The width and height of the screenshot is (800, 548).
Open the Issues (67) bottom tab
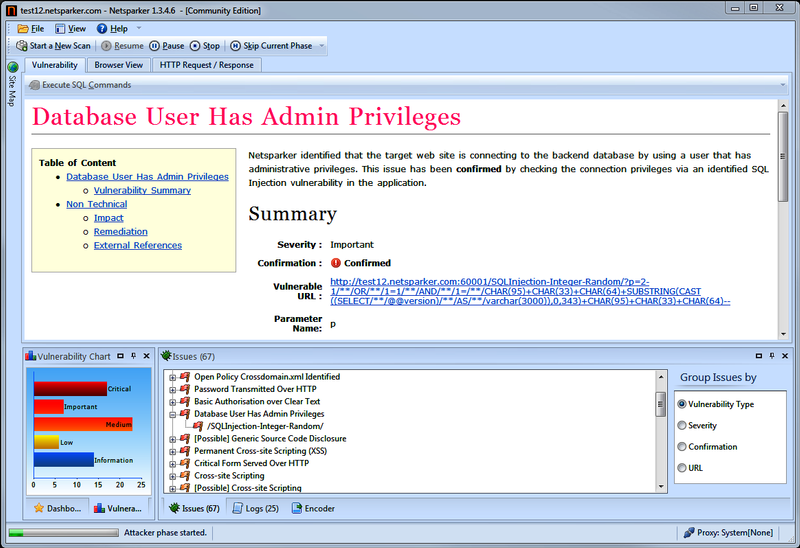194,509
